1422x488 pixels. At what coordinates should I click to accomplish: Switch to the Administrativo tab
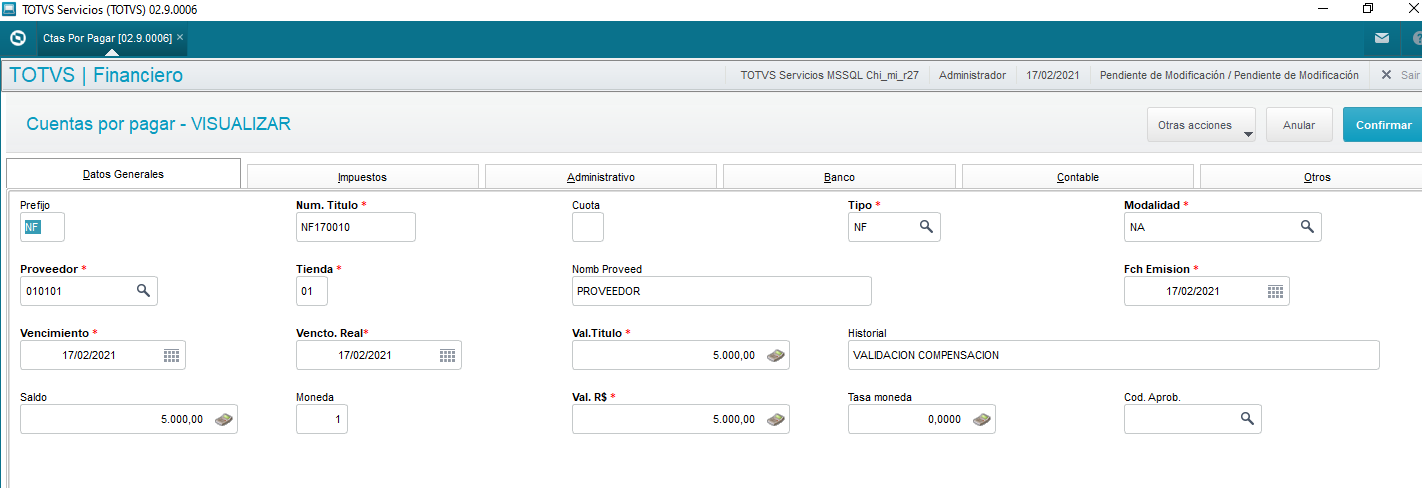click(600, 177)
